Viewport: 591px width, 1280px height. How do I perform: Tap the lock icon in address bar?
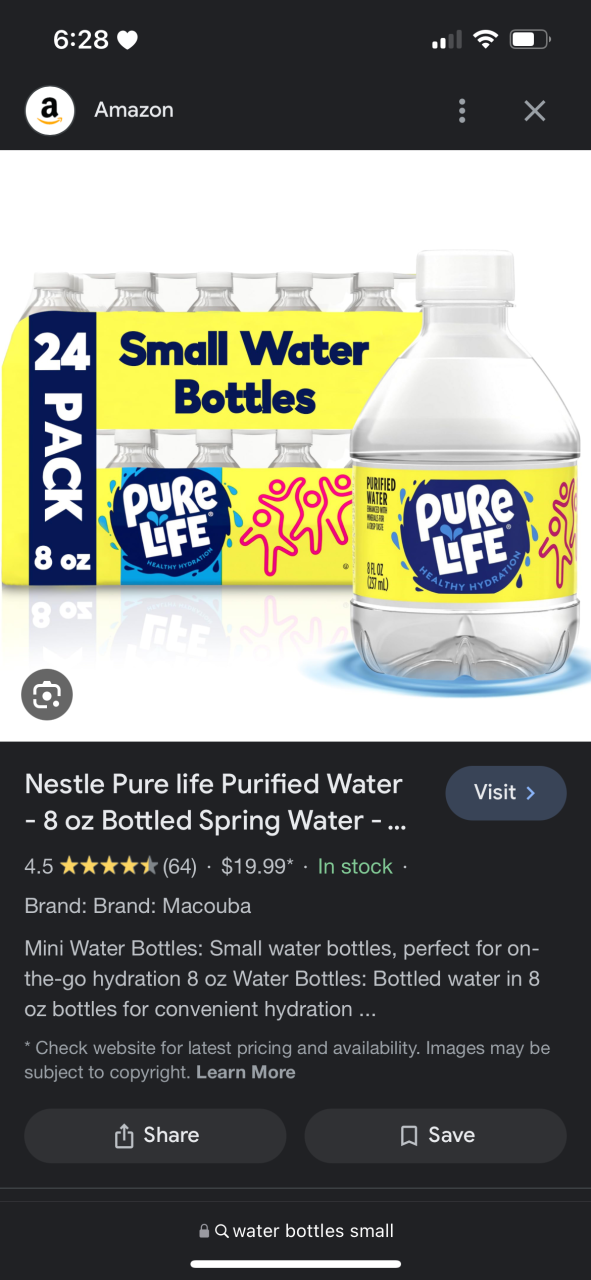(x=204, y=1231)
